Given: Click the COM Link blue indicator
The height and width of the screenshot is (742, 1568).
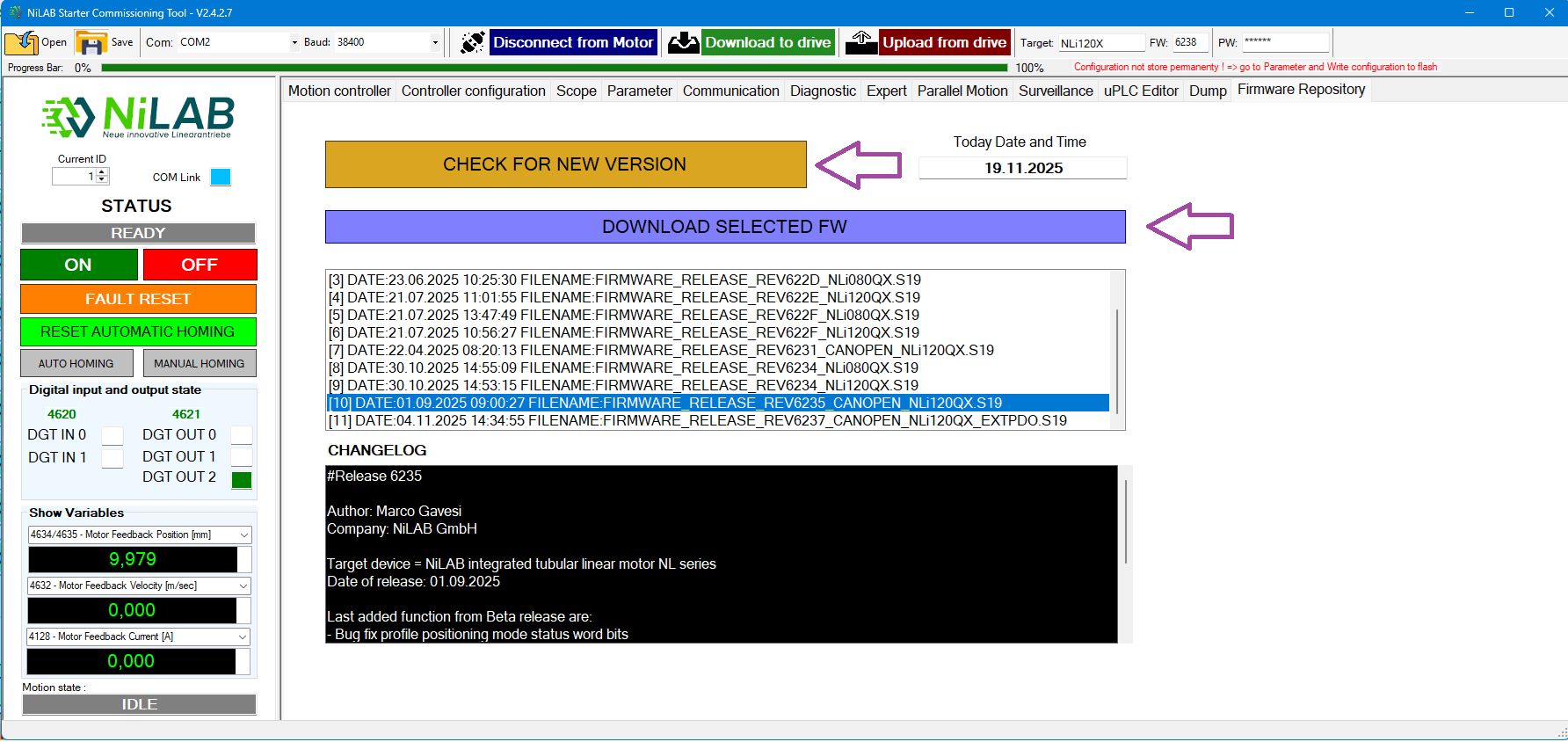Looking at the screenshot, I should pos(221,177).
